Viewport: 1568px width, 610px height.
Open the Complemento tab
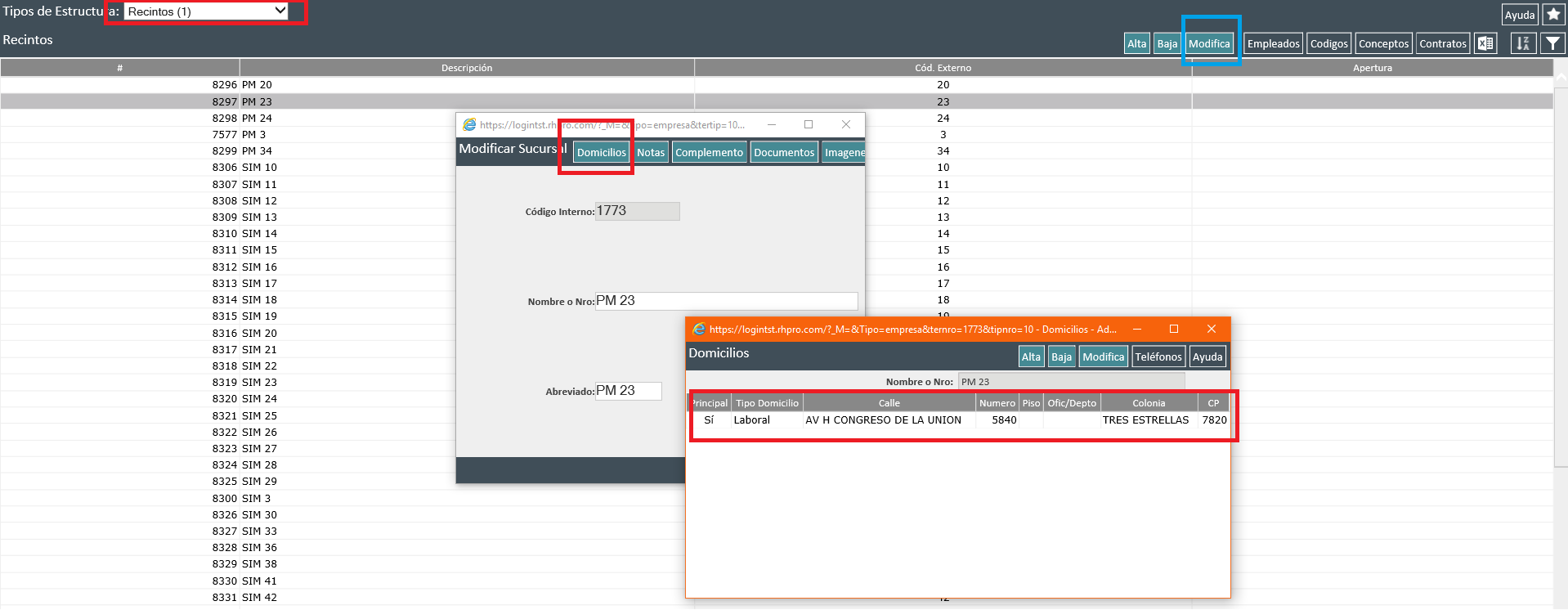(709, 152)
